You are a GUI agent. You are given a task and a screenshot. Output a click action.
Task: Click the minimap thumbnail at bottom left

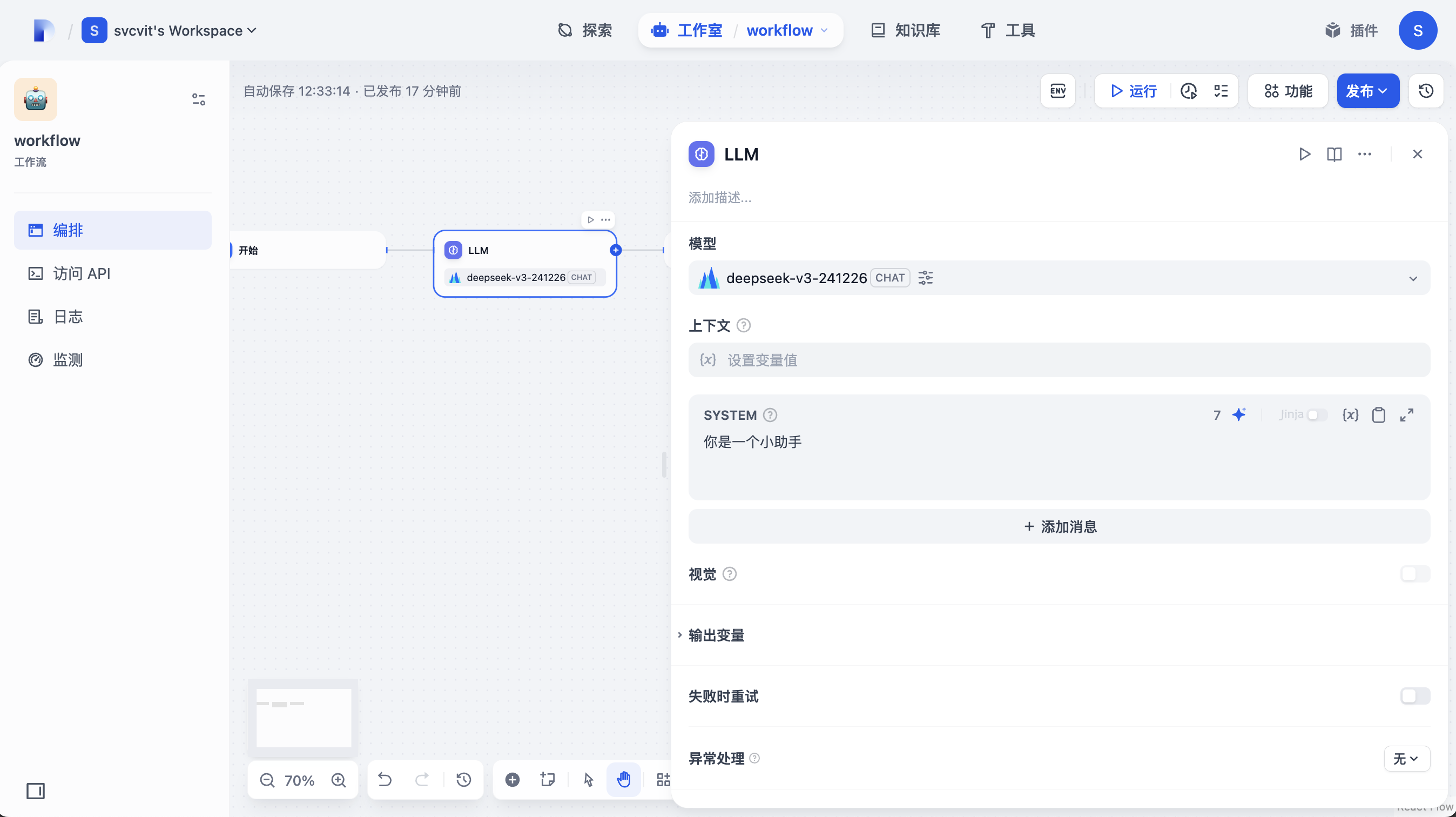pyautogui.click(x=304, y=718)
